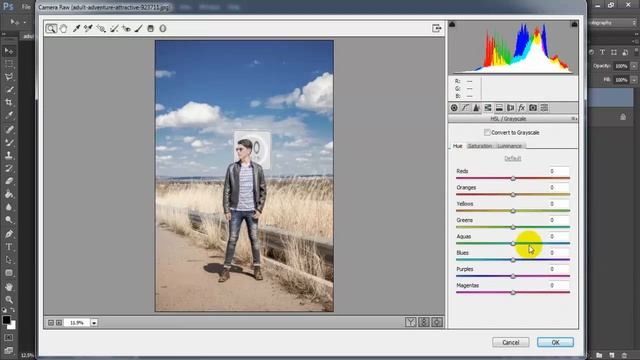This screenshot has height=360, width=640.
Task: Click the Oranges hue slider handle
Action: pos(513,195)
